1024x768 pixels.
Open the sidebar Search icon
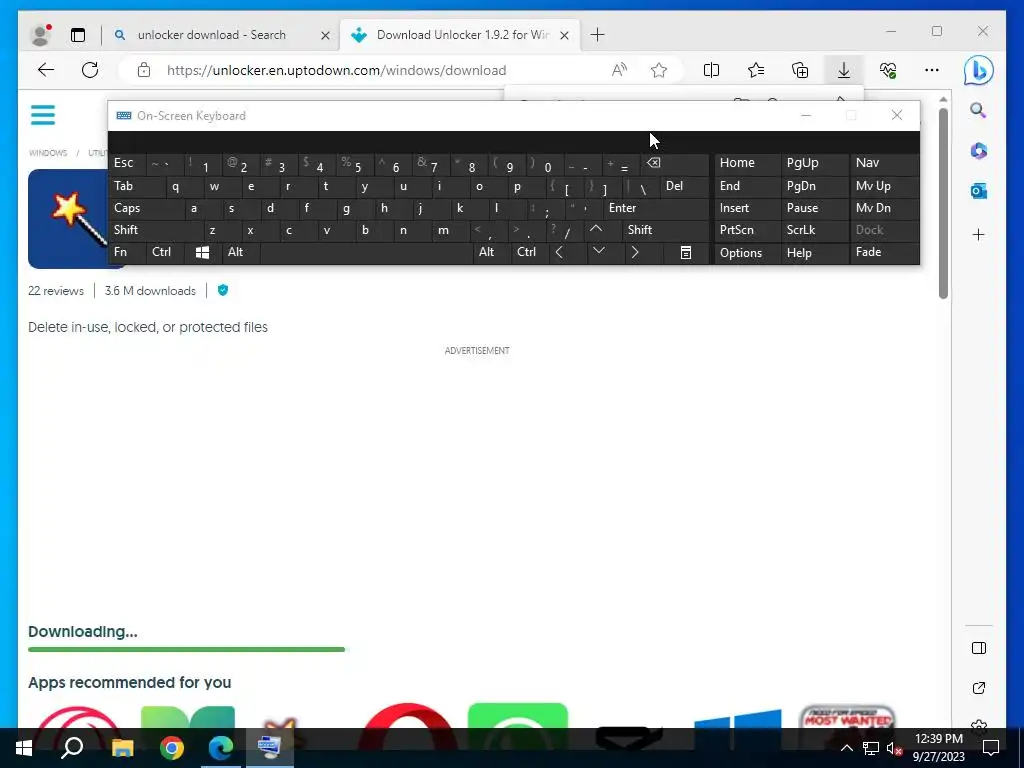978,110
